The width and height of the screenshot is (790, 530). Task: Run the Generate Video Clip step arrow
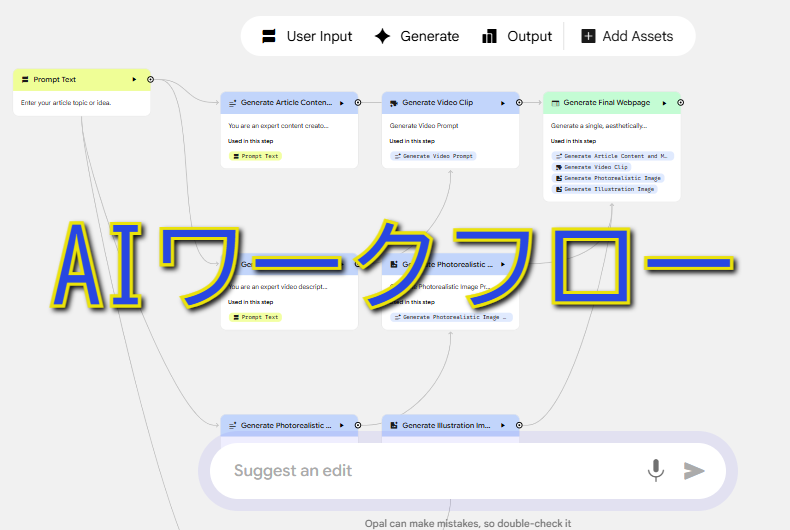(x=504, y=102)
